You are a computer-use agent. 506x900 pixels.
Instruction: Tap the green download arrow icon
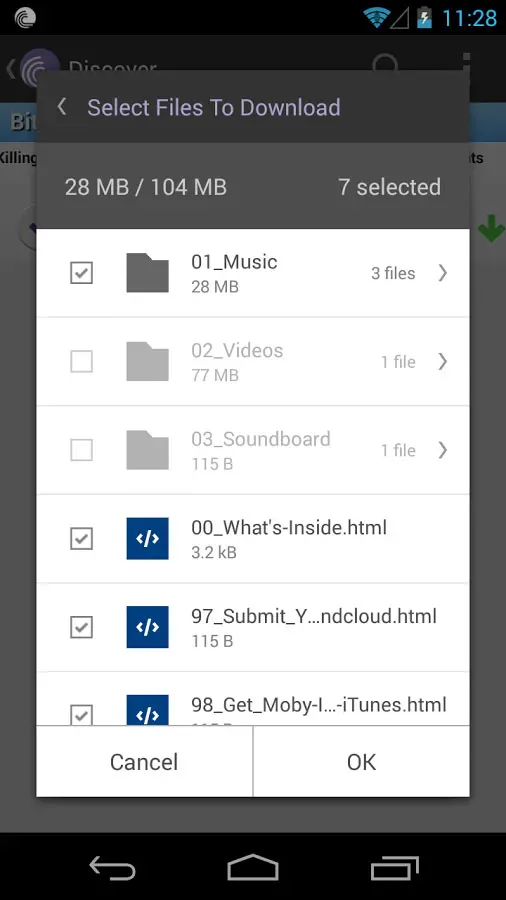[491, 228]
